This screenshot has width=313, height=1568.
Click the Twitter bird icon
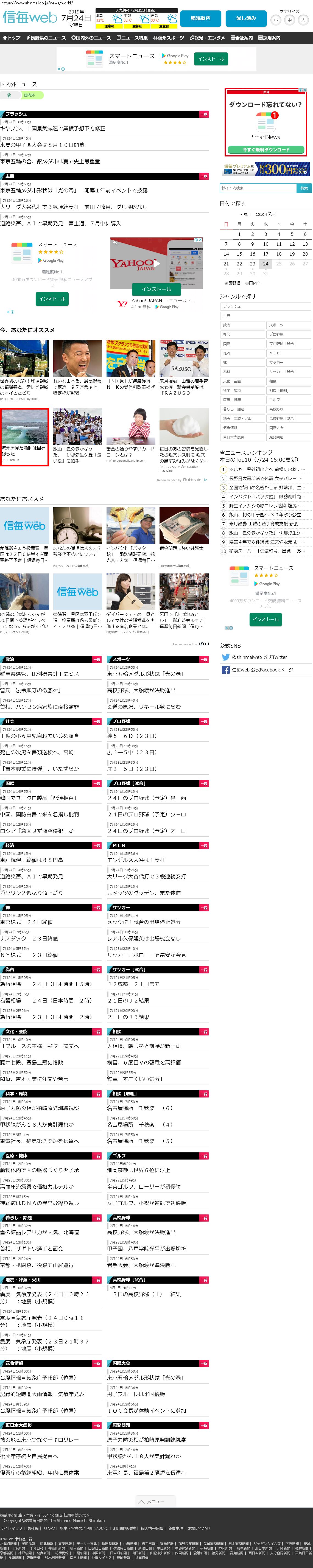point(226,657)
